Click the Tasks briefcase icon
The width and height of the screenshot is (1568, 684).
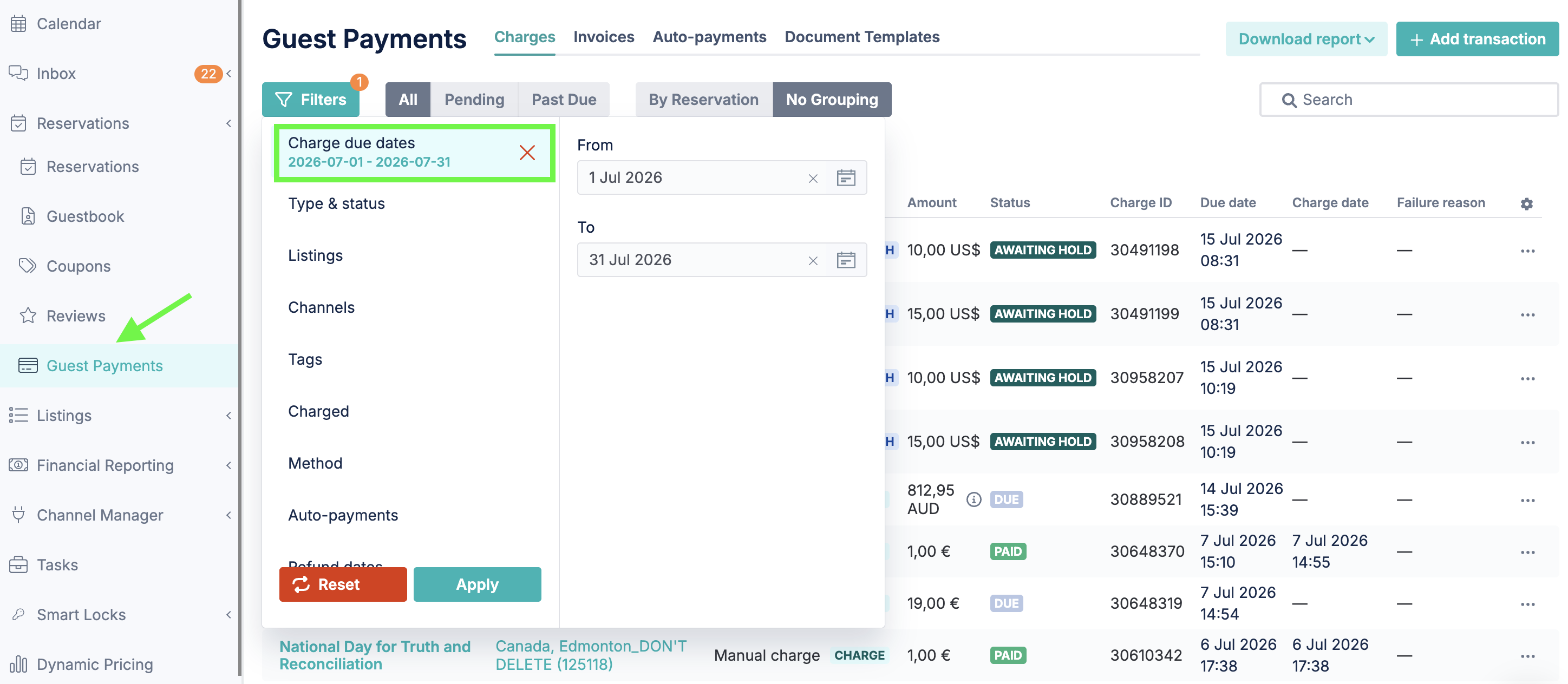click(18, 565)
